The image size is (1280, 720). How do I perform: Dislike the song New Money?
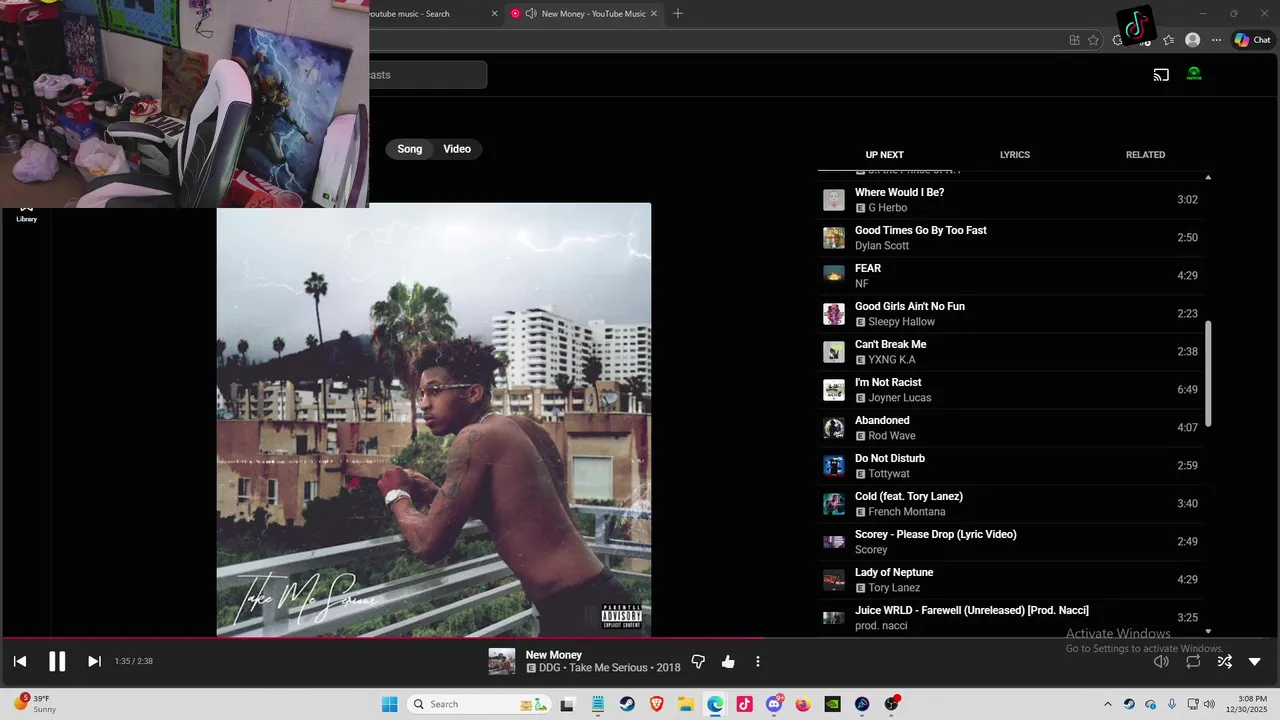click(698, 661)
